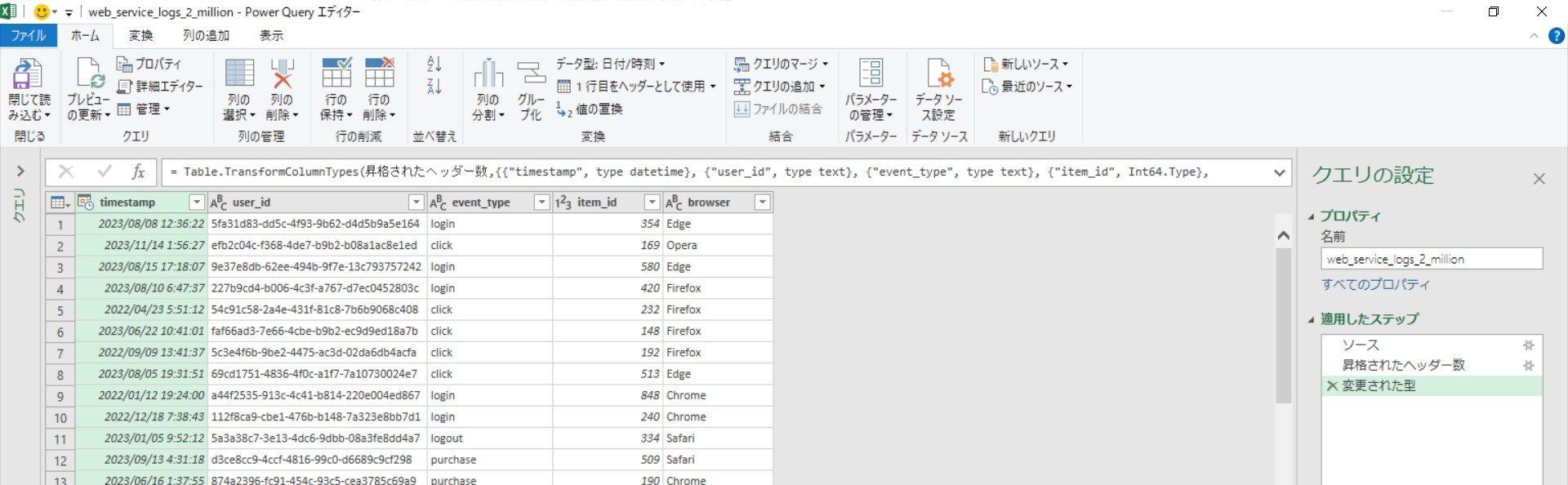Viewport: 1568px width, 485px height.
Task: Switch to Add Column tab
Action: pos(206,35)
